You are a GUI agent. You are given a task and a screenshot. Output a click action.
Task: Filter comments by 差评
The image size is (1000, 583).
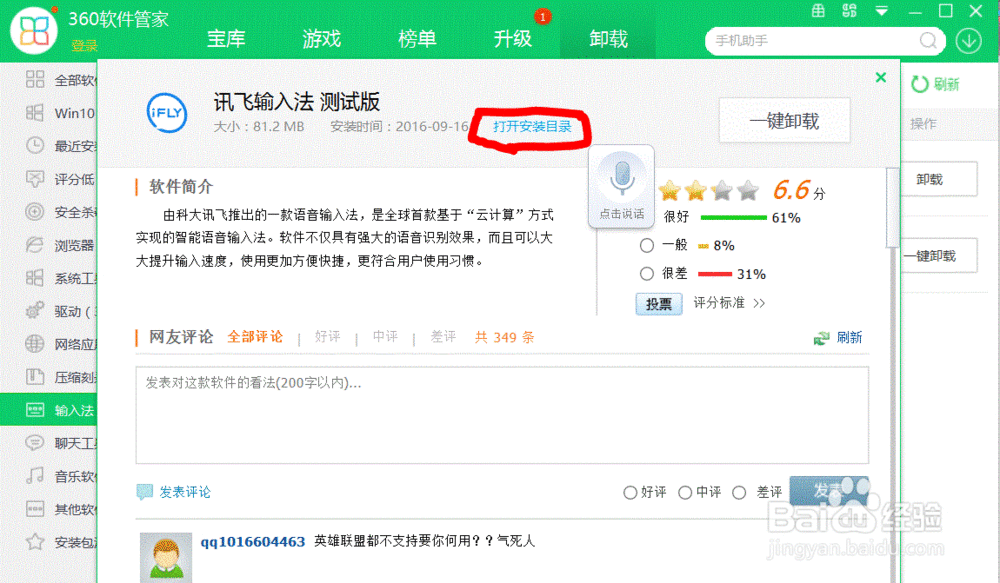(x=443, y=337)
